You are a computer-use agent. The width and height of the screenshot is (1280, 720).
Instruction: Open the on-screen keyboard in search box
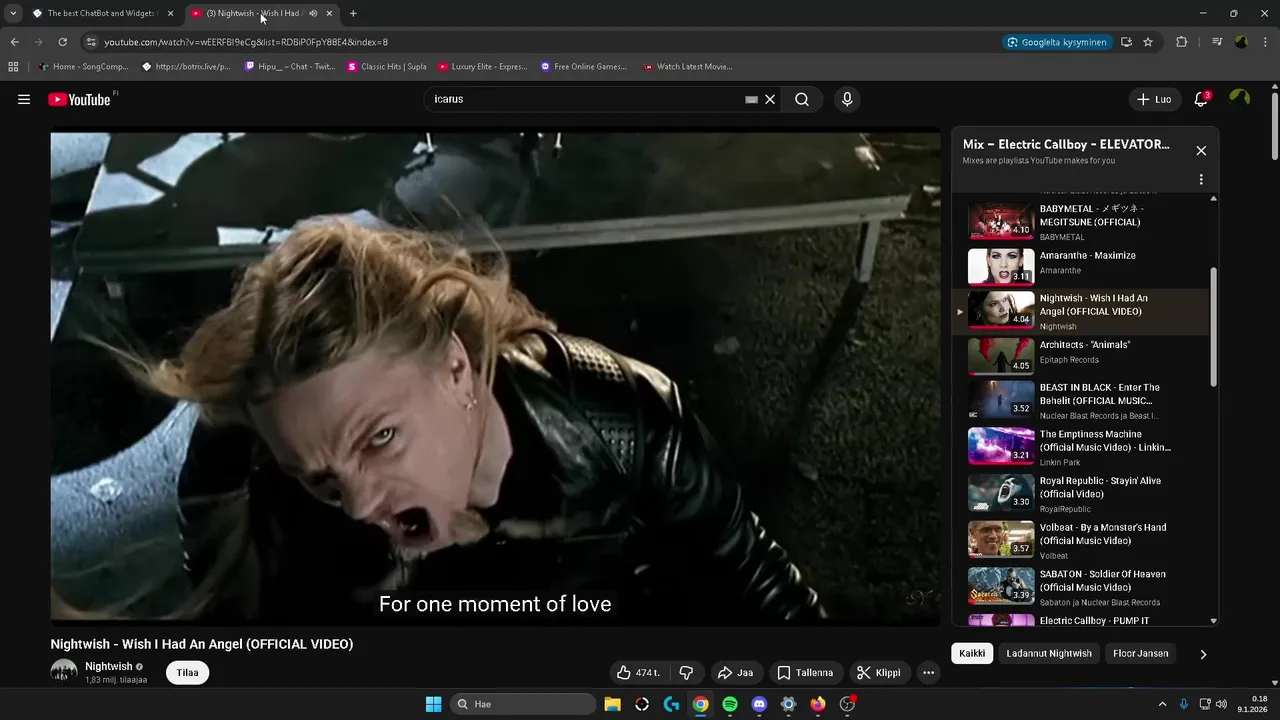point(751,99)
